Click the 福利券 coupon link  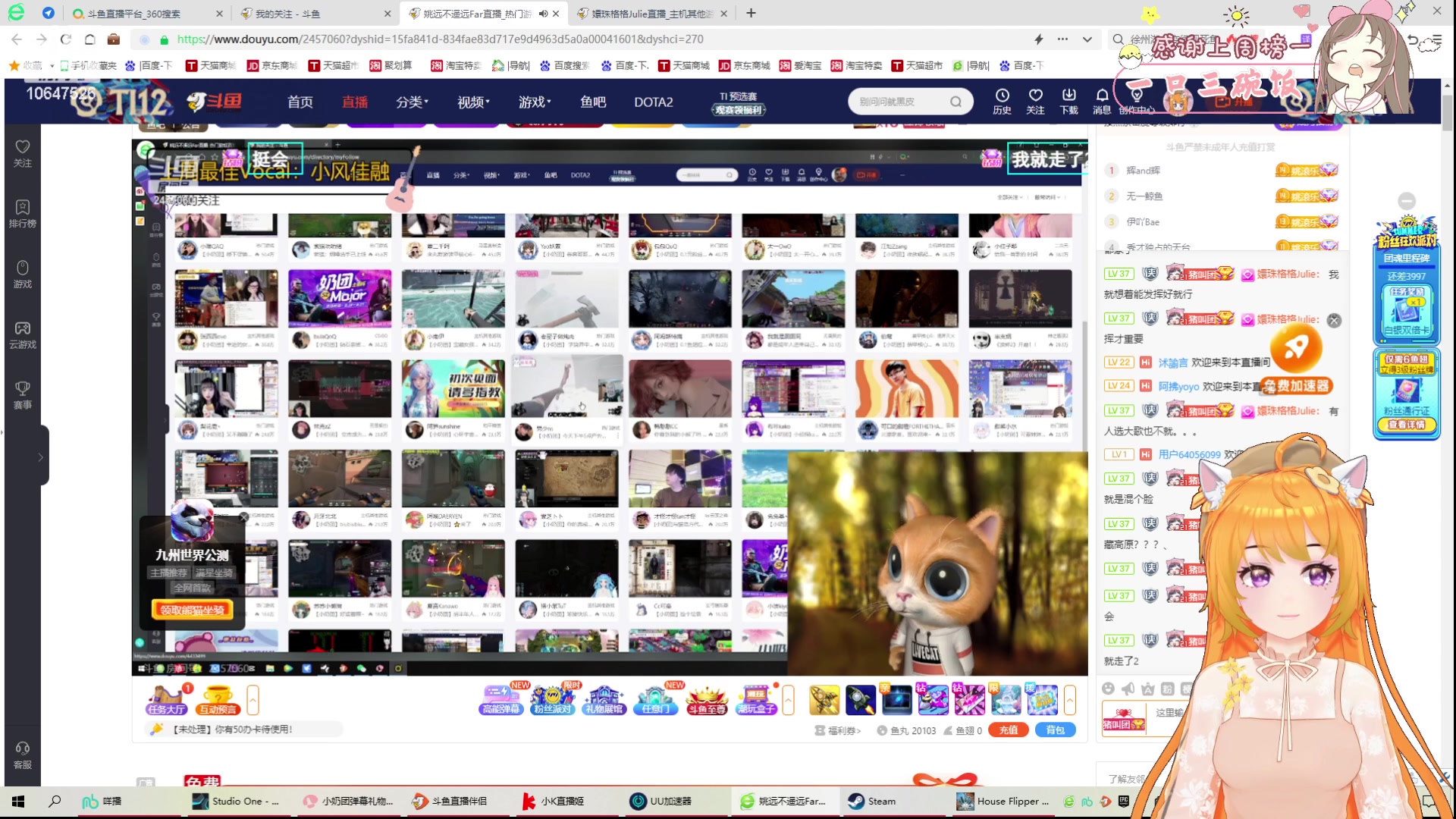[838, 730]
